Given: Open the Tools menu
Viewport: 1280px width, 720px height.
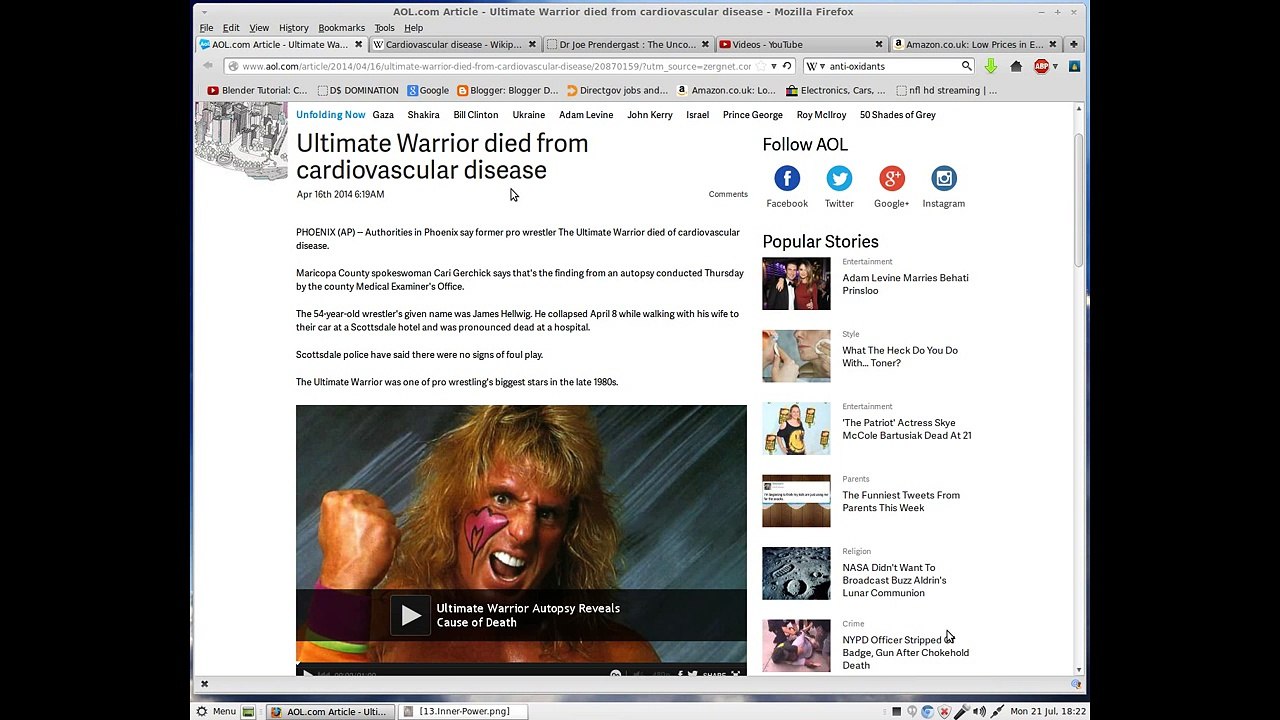Looking at the screenshot, I should tap(384, 28).
